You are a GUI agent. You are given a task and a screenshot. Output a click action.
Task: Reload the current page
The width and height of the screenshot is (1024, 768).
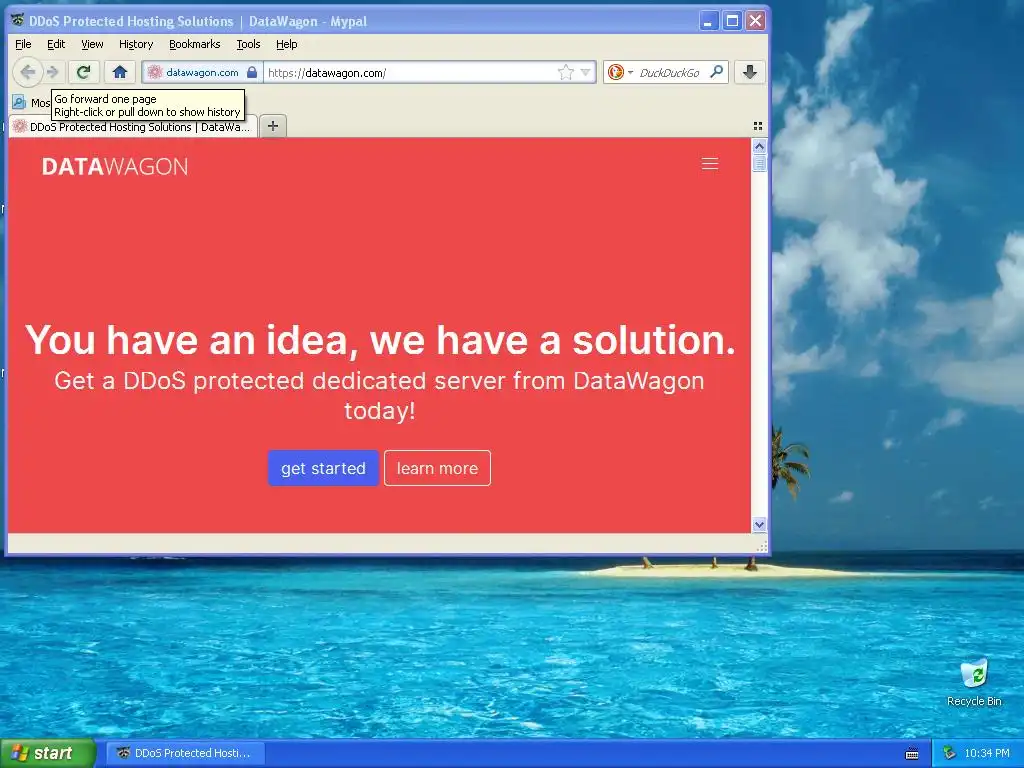click(x=83, y=72)
